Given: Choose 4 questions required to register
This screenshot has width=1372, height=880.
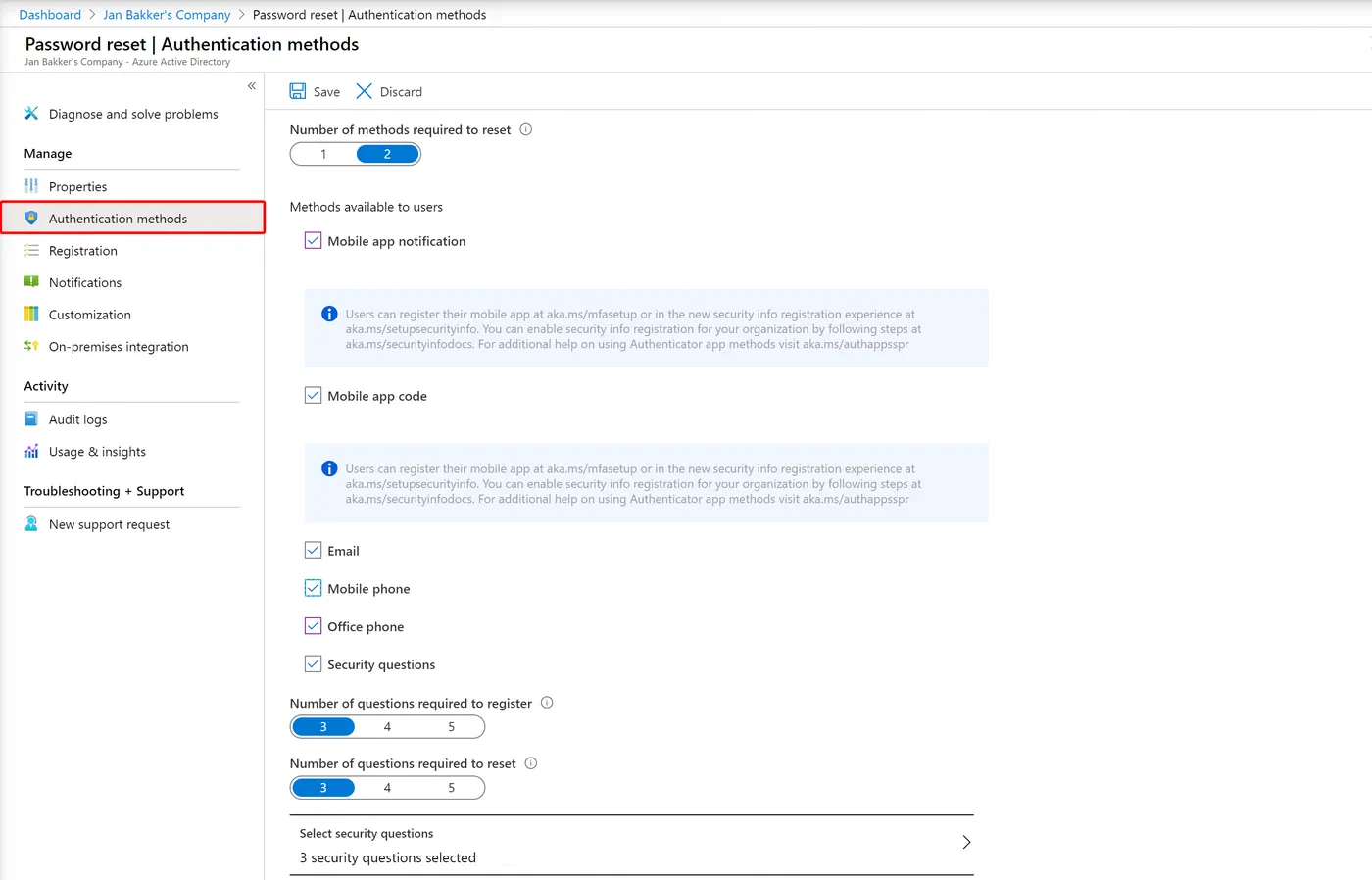Looking at the screenshot, I should click(387, 727).
